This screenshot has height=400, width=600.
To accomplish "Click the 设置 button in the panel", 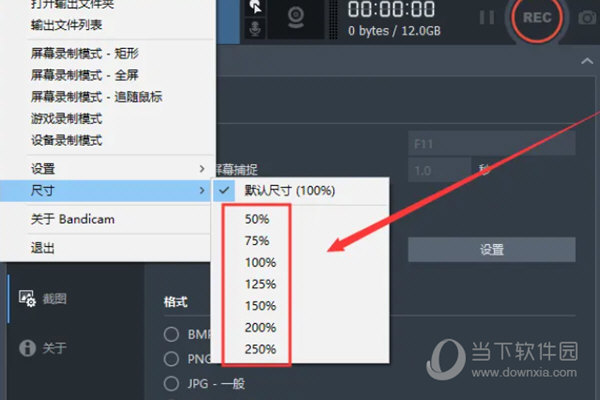I will 492,250.
